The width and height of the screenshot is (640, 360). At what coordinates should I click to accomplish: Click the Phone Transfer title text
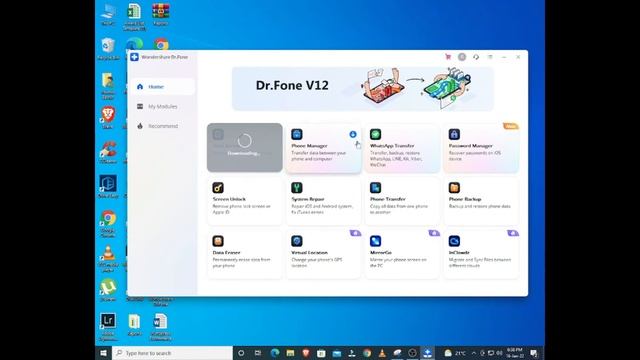[x=388, y=199]
